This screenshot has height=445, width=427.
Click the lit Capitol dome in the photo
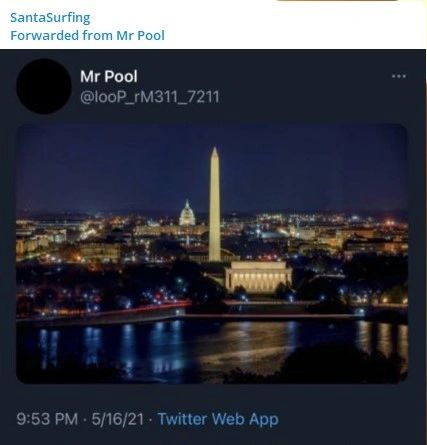(187, 213)
